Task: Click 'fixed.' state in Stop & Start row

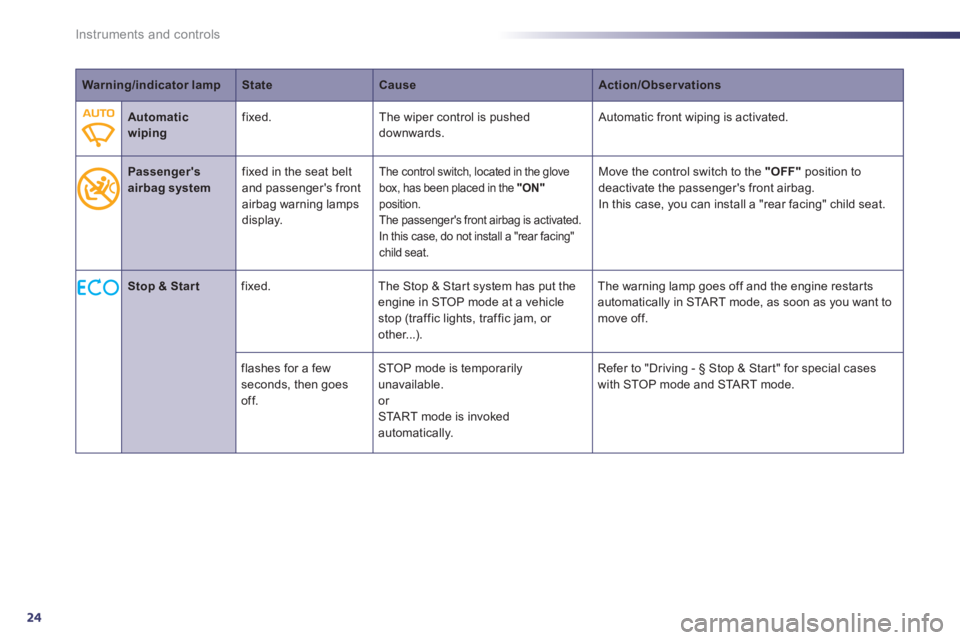Action: (x=255, y=287)
